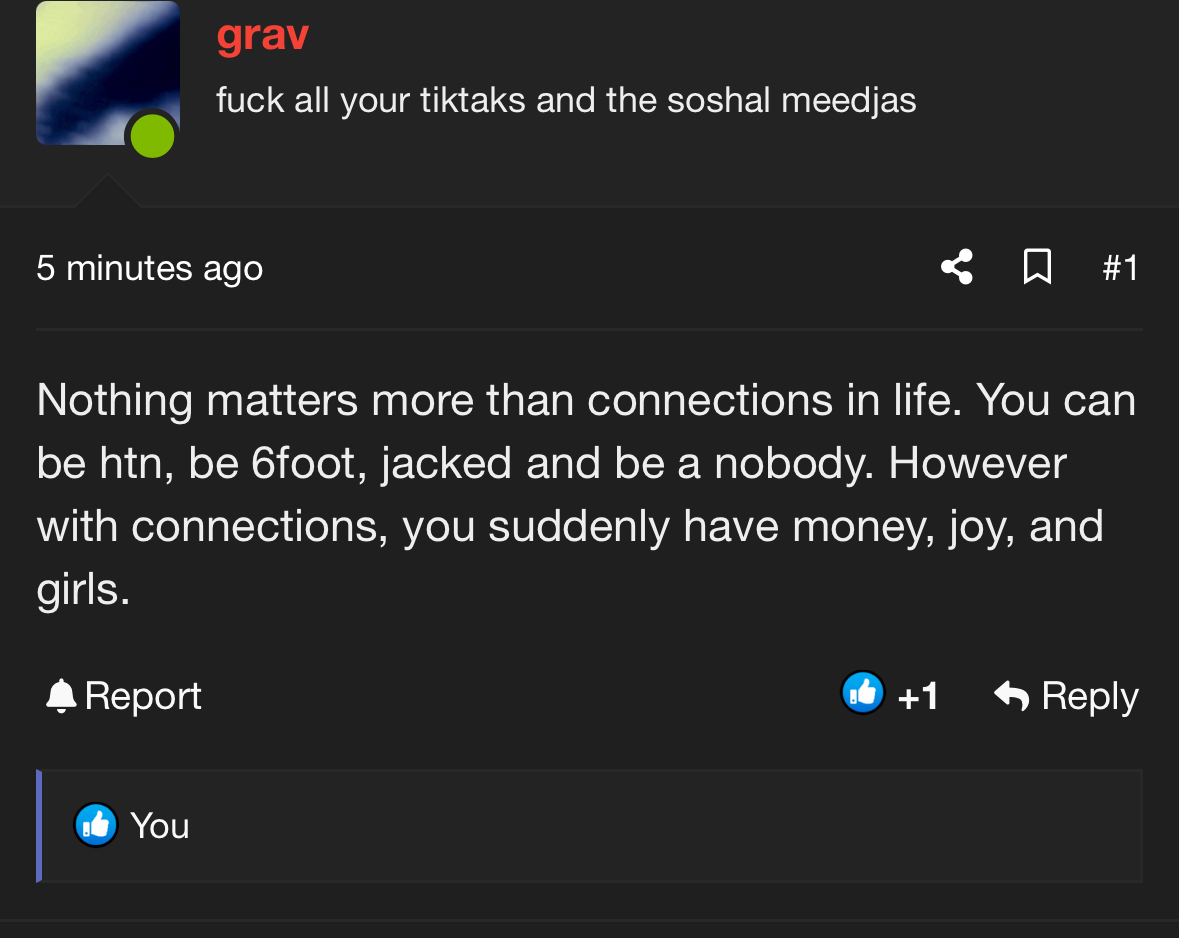Image resolution: width=1179 pixels, height=938 pixels.
Task: Toggle your like via the +1 label
Action: tap(918, 697)
